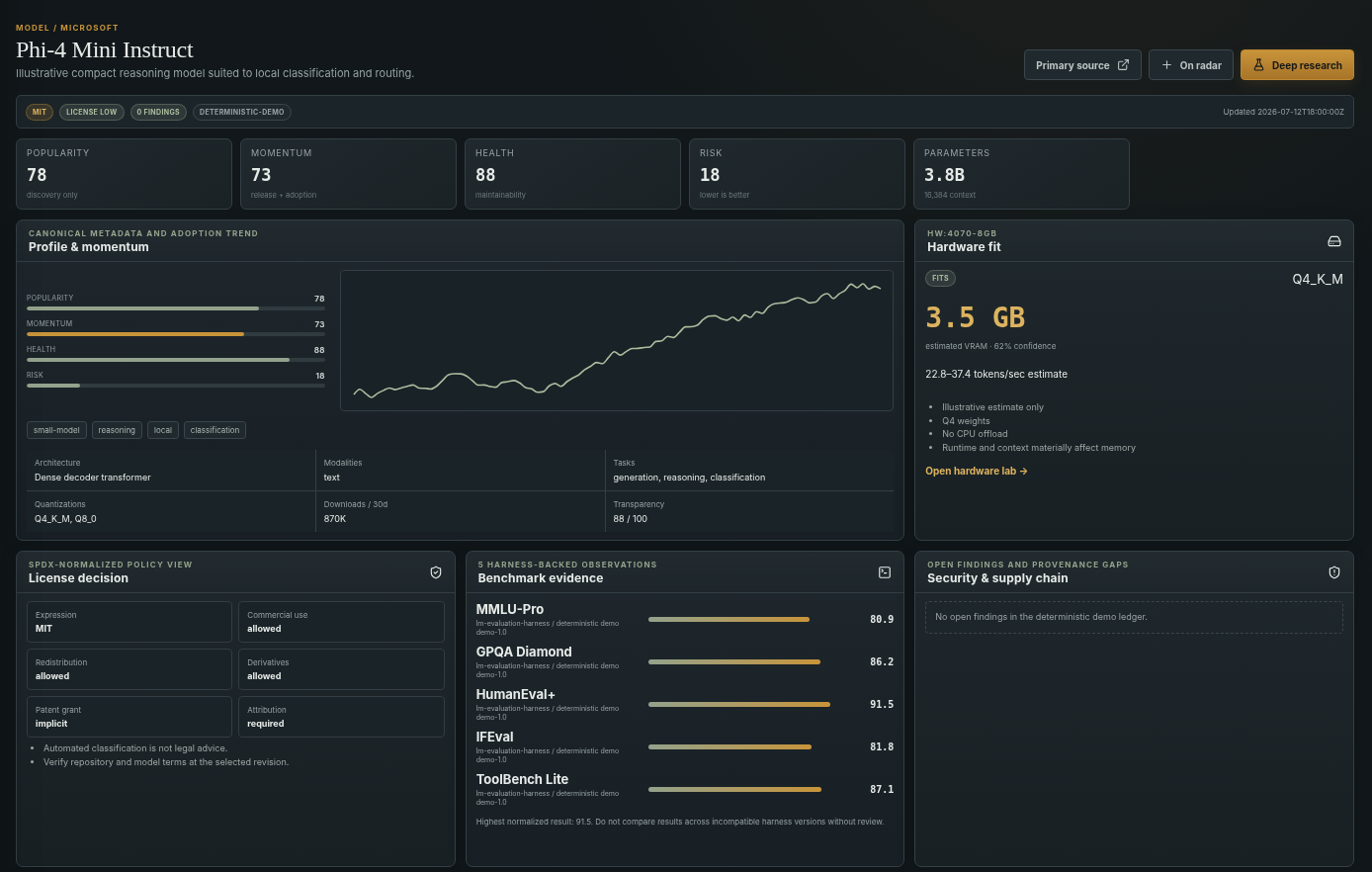Screen dimensions: 1372x872
Task: Open hardware lab link
Action: (976, 472)
